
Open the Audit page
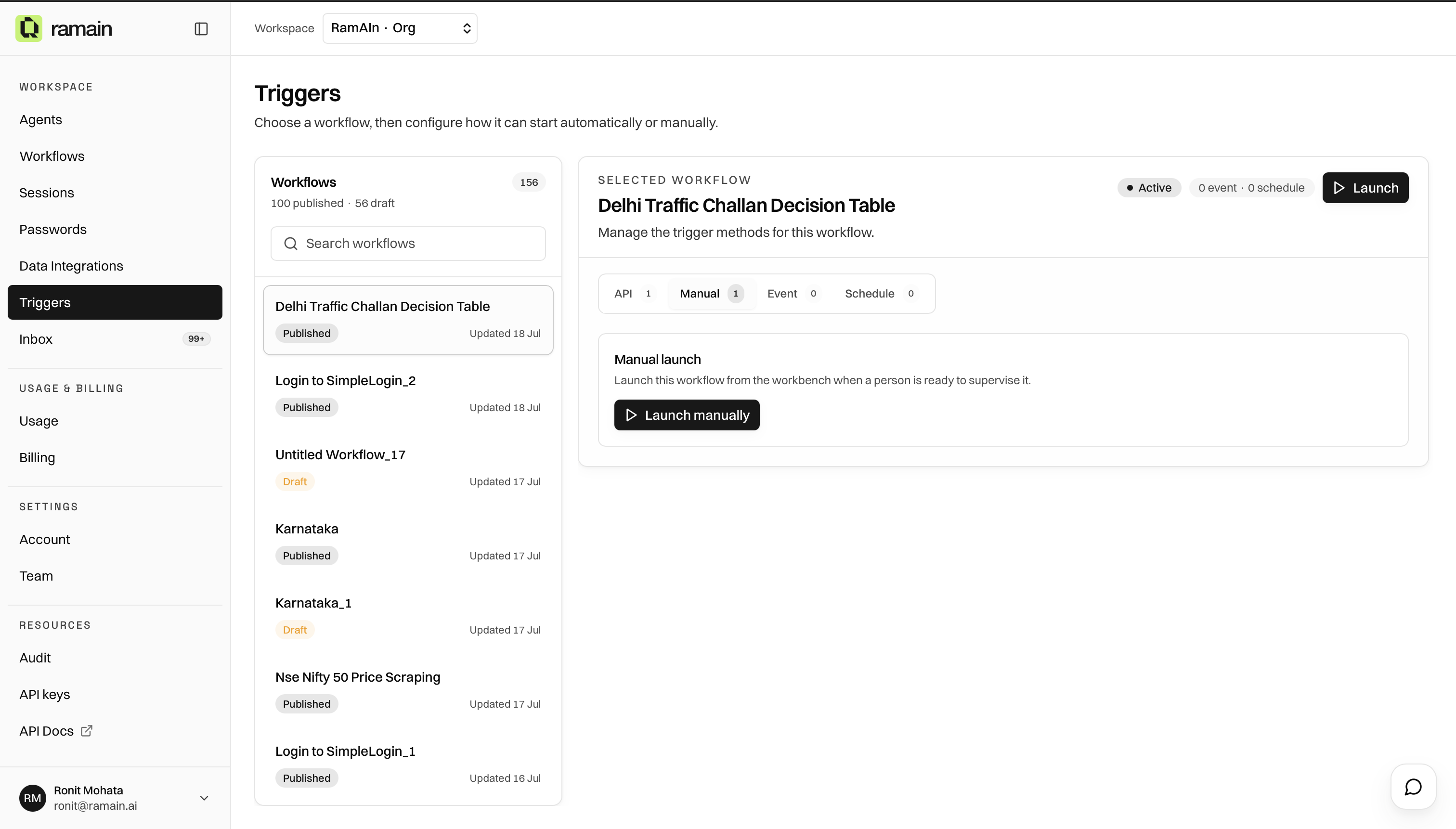point(115,658)
